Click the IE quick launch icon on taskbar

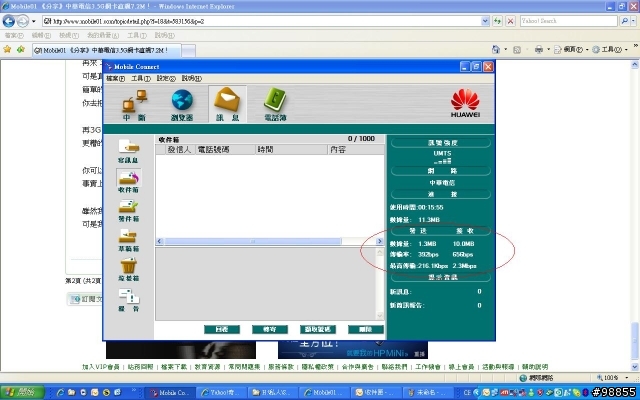click(60, 393)
